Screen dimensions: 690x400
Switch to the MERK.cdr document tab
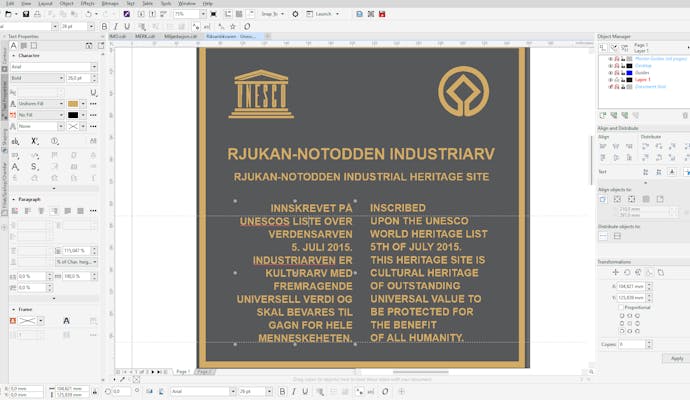(x=146, y=36)
